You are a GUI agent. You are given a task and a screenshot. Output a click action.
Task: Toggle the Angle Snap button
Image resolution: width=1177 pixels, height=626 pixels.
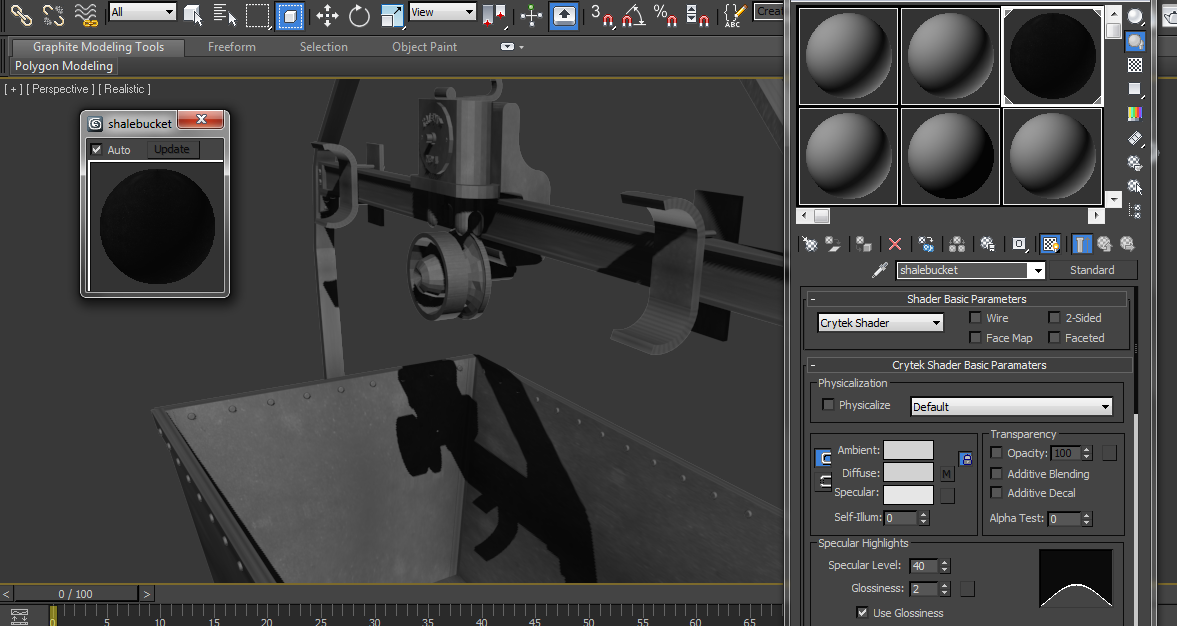(x=634, y=14)
